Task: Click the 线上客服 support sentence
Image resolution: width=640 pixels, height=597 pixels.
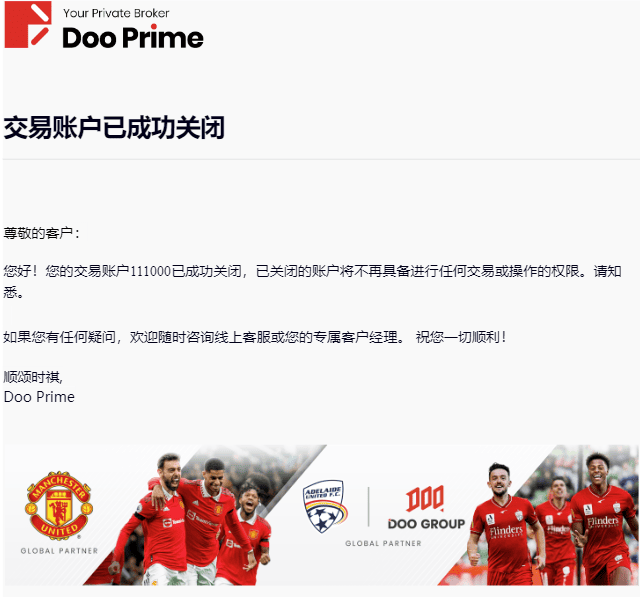Action: [x=255, y=337]
